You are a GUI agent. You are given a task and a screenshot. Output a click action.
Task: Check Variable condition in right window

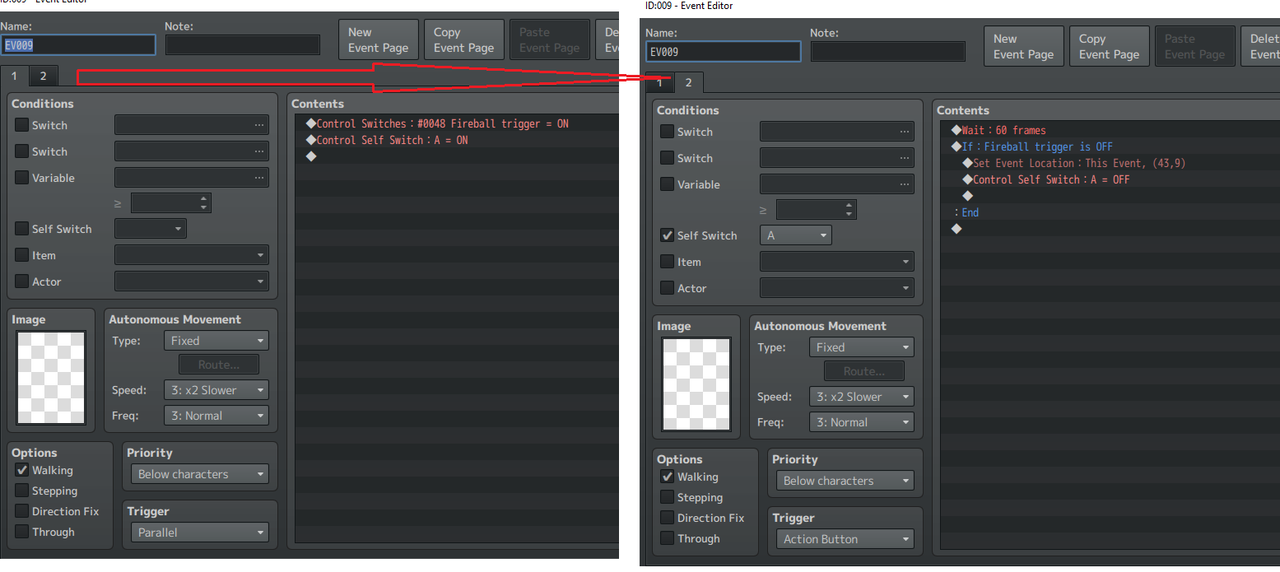667,184
